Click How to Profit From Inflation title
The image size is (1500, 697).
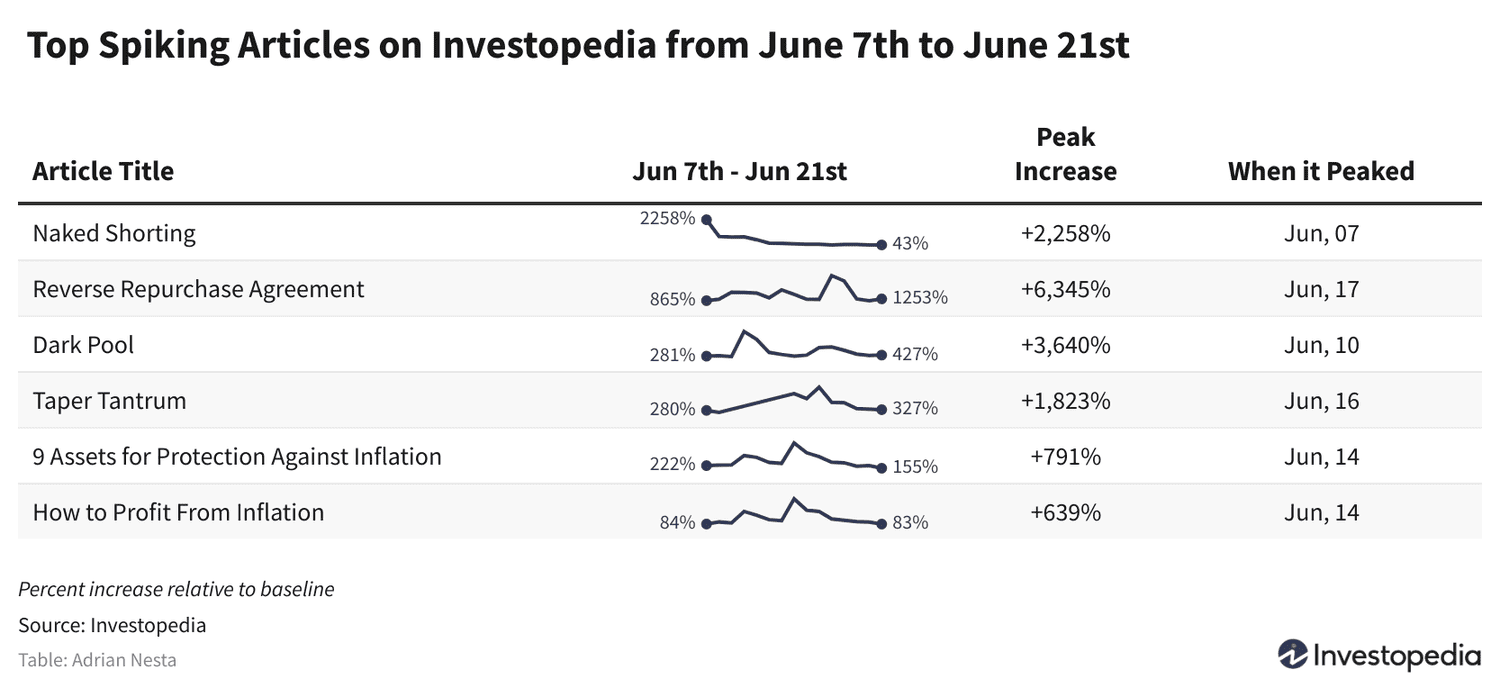pos(178,513)
